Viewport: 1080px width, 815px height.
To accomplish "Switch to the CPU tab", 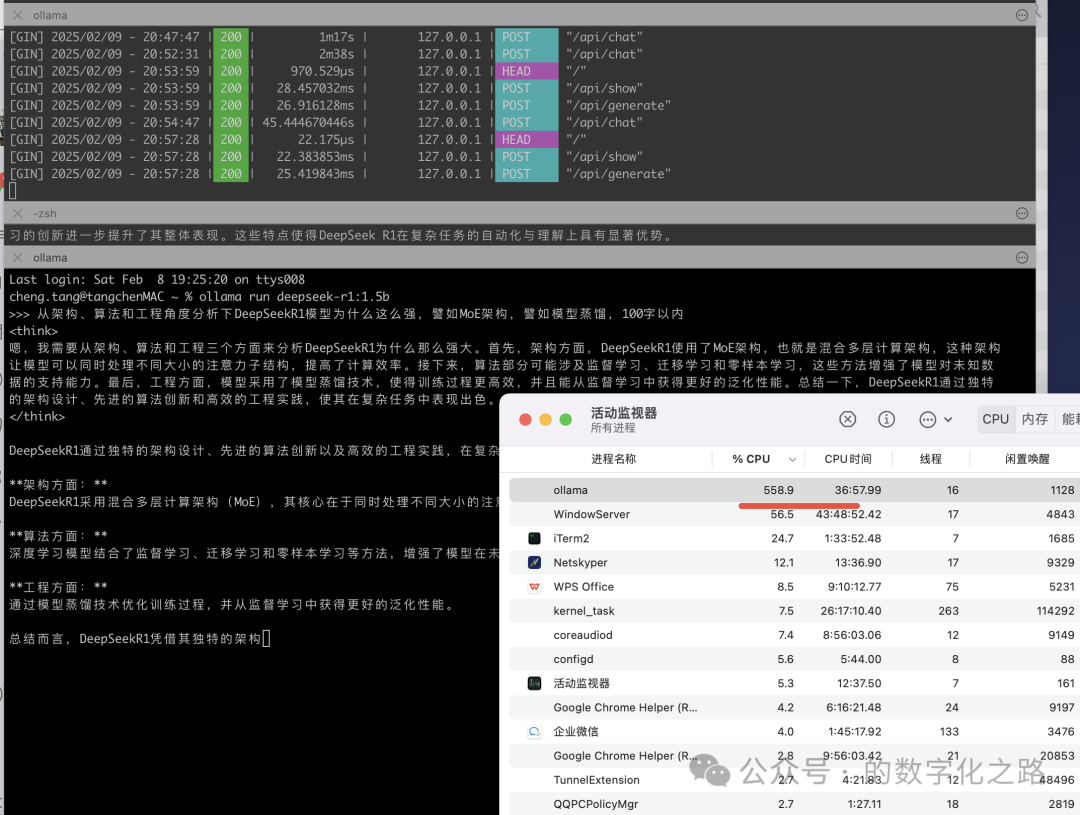I will [x=995, y=420].
